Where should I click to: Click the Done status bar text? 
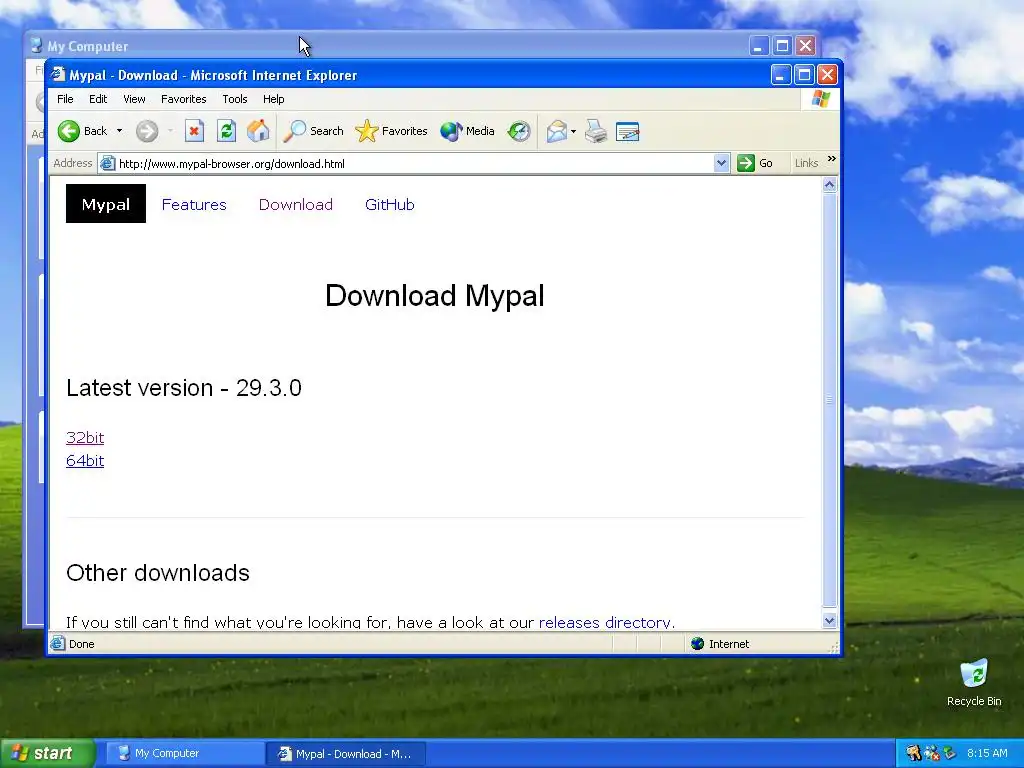coord(82,644)
